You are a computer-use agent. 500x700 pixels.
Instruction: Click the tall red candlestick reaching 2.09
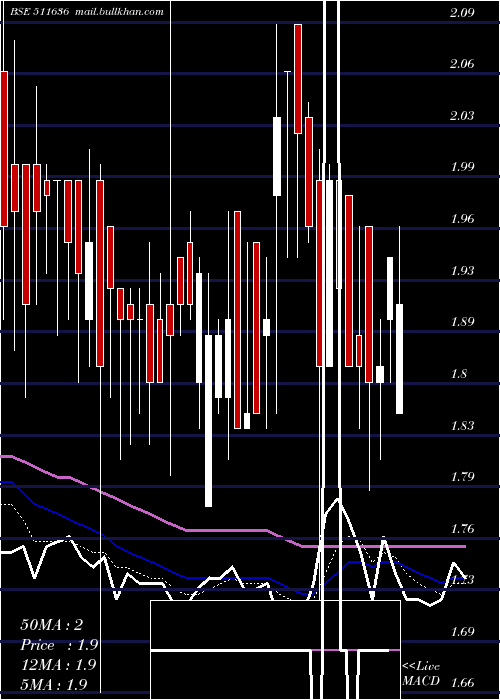point(298,79)
